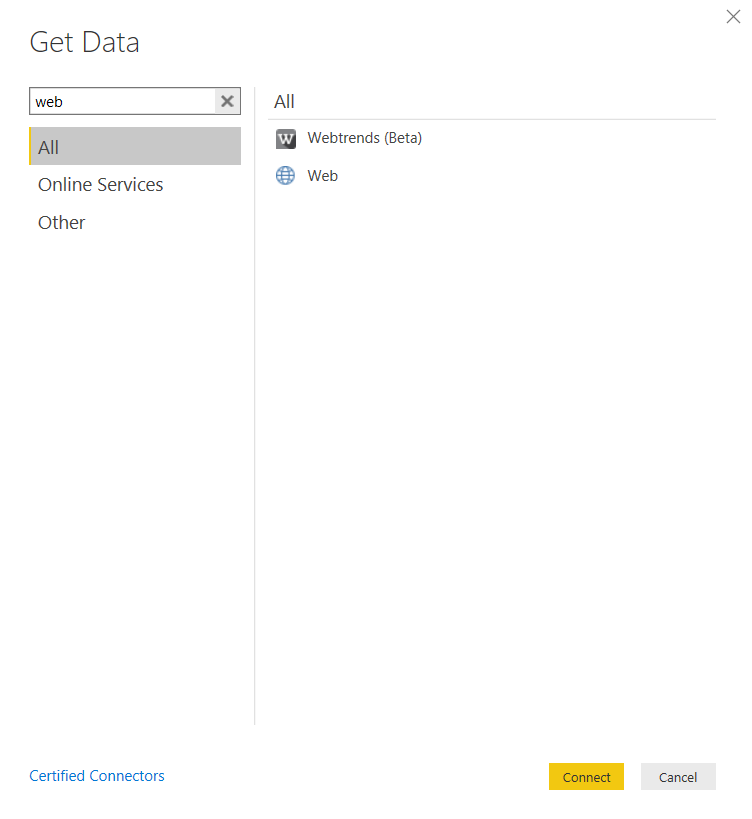752x819 pixels.
Task: Select the Webtrends connector icon
Action: [x=286, y=139]
